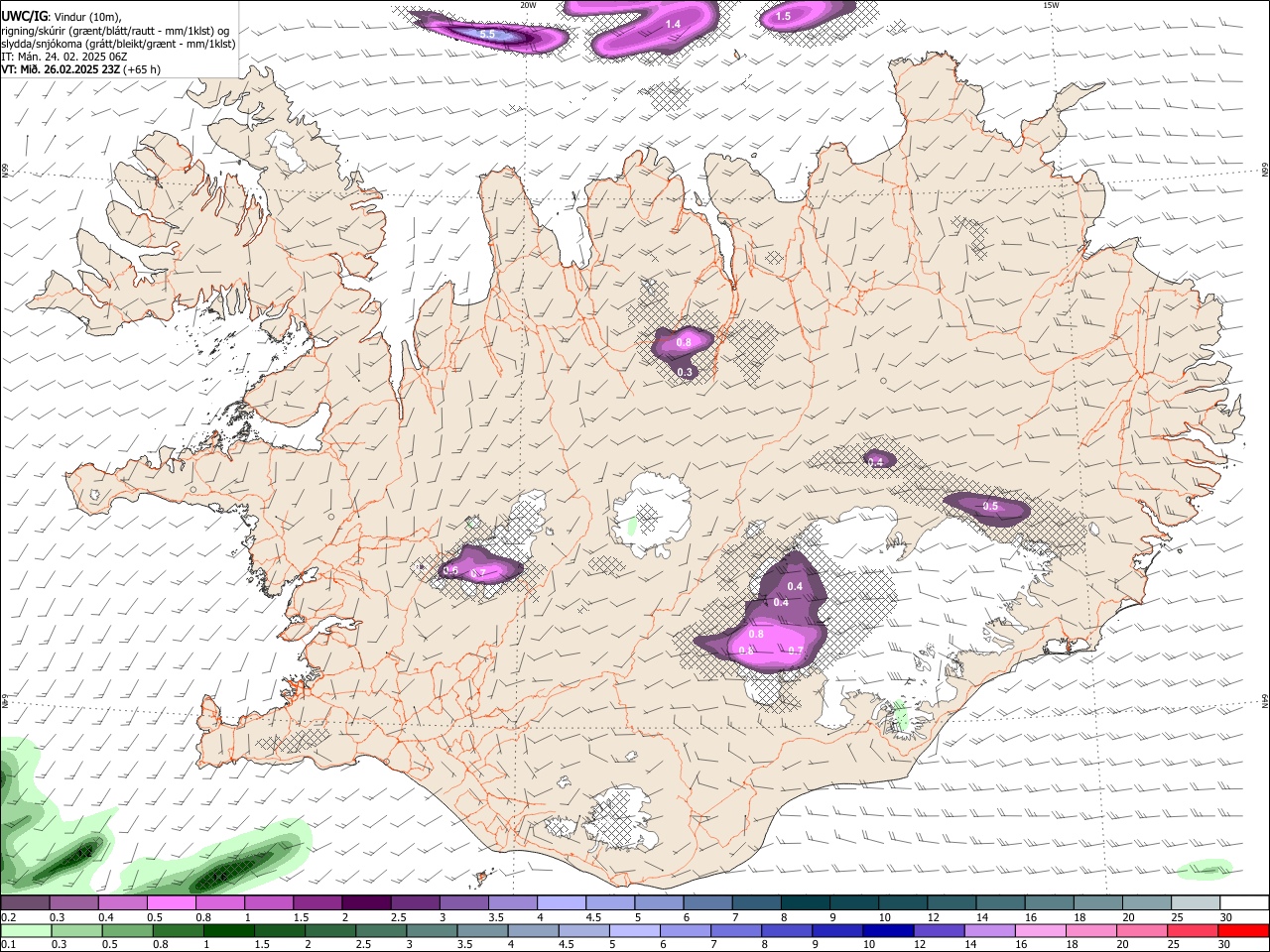
Task: Select lower legend palest green swatch at 0.1
Action: (25, 930)
